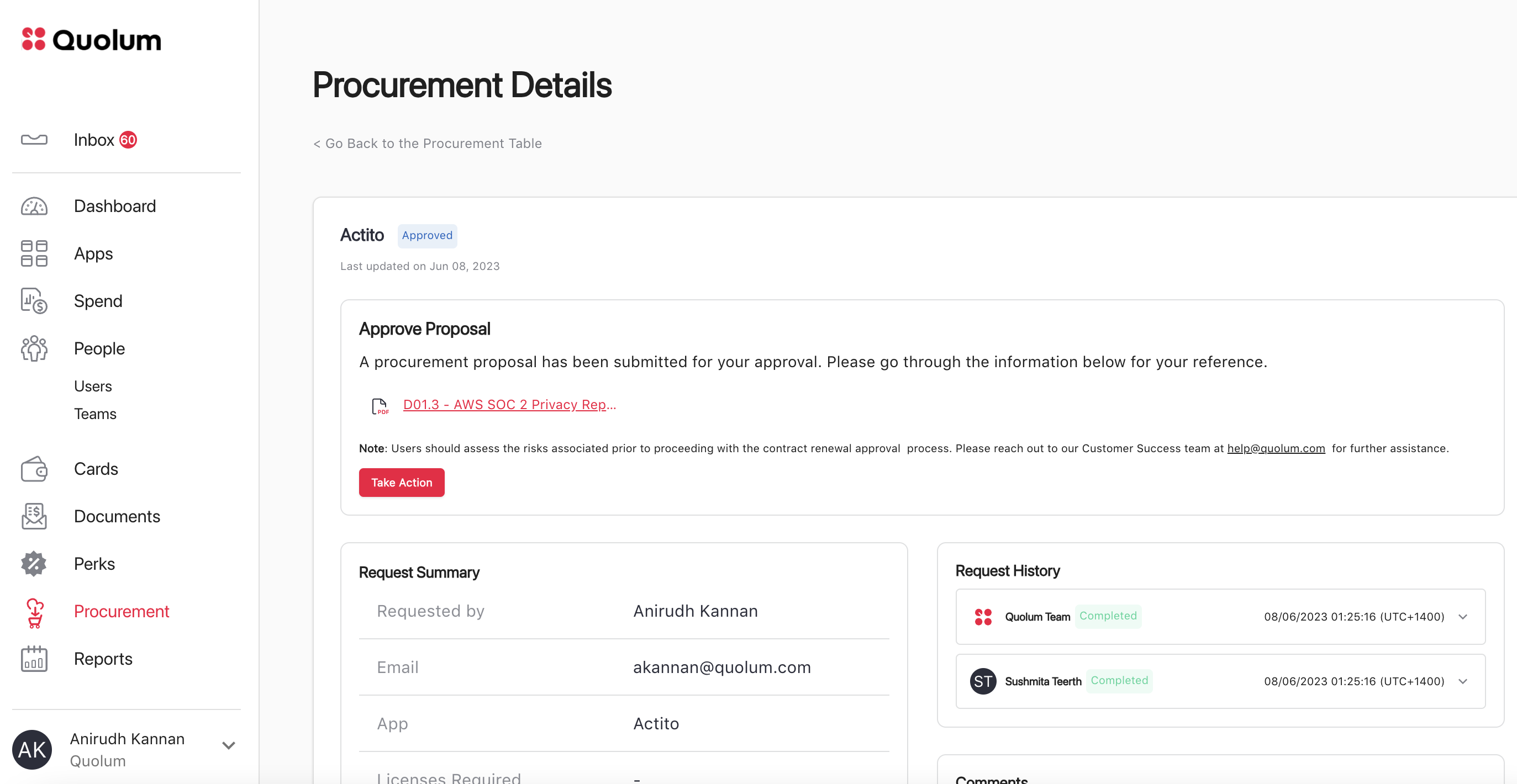The image size is (1517, 784).
Task: Click the PDF file icon
Action: pyautogui.click(x=380, y=406)
